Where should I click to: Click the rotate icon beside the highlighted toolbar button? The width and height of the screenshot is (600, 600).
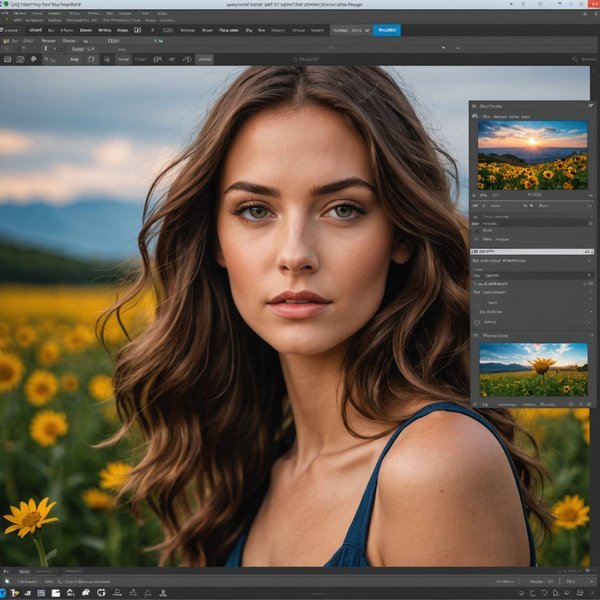click(x=187, y=59)
